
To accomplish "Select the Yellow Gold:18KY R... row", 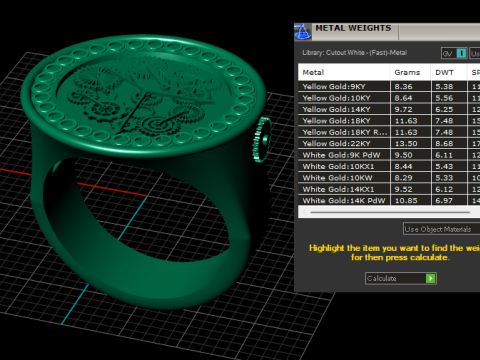I will click(x=389, y=132).
